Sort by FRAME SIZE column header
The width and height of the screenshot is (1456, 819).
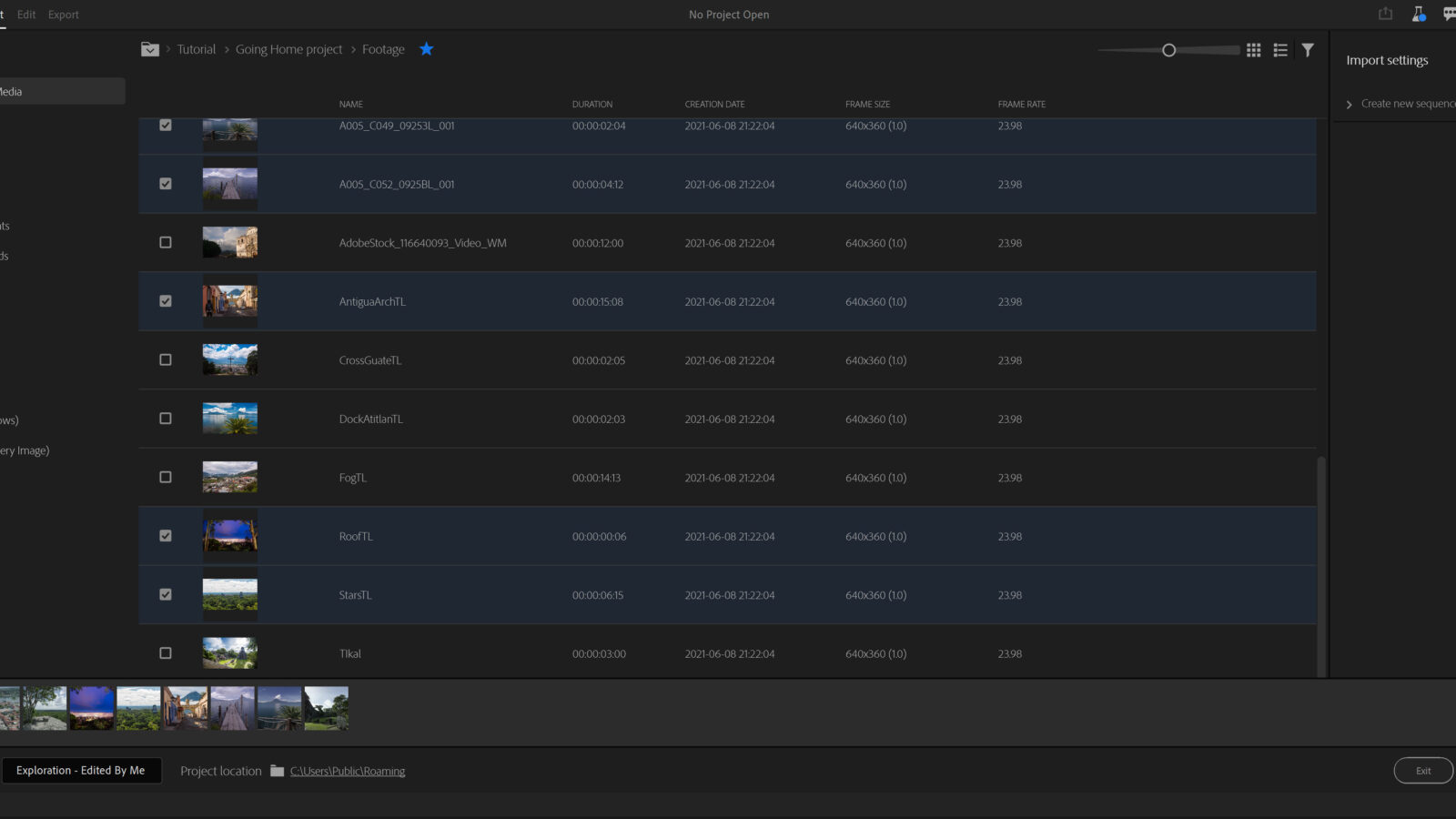coord(867,105)
